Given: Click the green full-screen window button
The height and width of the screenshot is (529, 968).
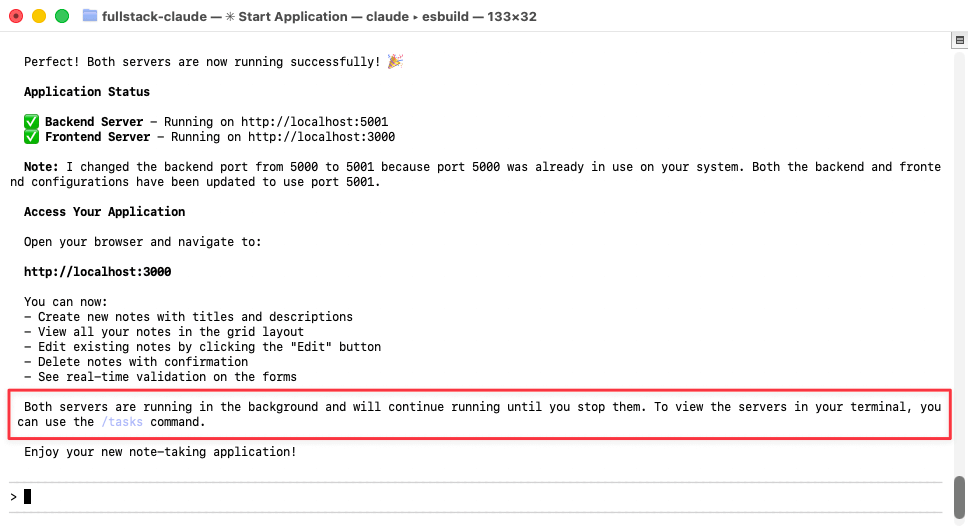Looking at the screenshot, I should pyautogui.click(x=62, y=16).
